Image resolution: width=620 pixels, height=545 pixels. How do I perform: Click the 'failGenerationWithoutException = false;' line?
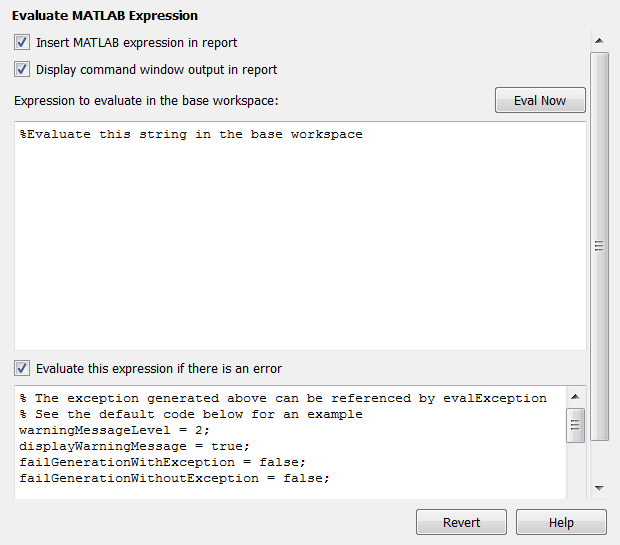point(174,478)
